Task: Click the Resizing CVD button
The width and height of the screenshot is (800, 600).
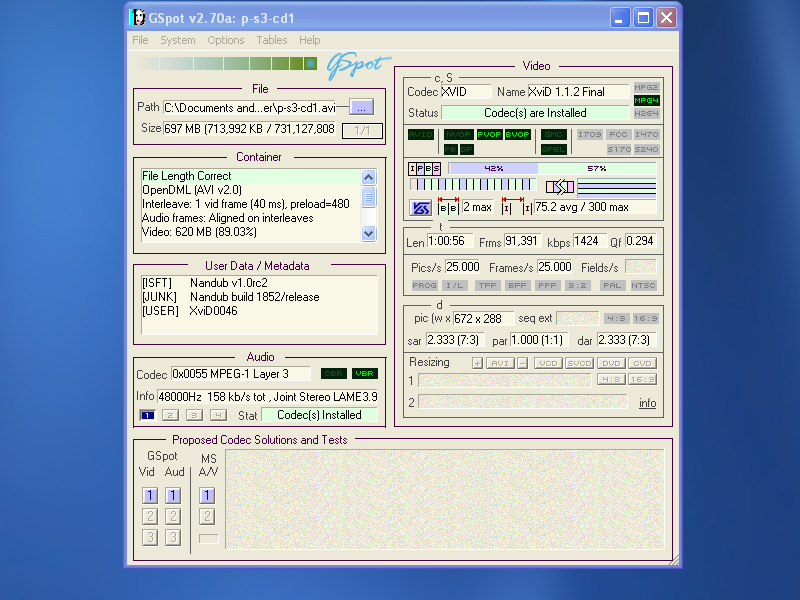Action: click(x=642, y=363)
